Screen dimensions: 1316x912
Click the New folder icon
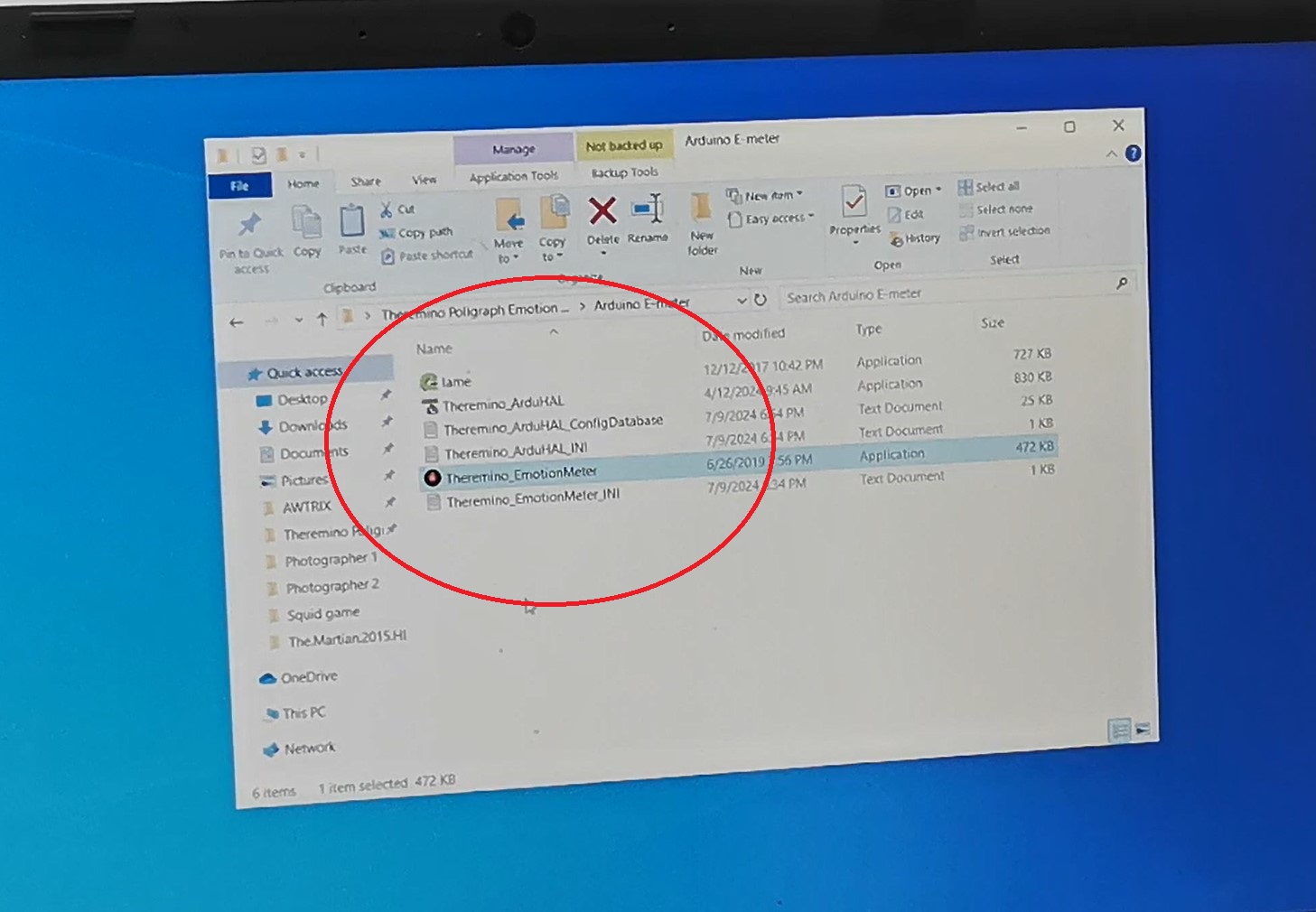(701, 209)
